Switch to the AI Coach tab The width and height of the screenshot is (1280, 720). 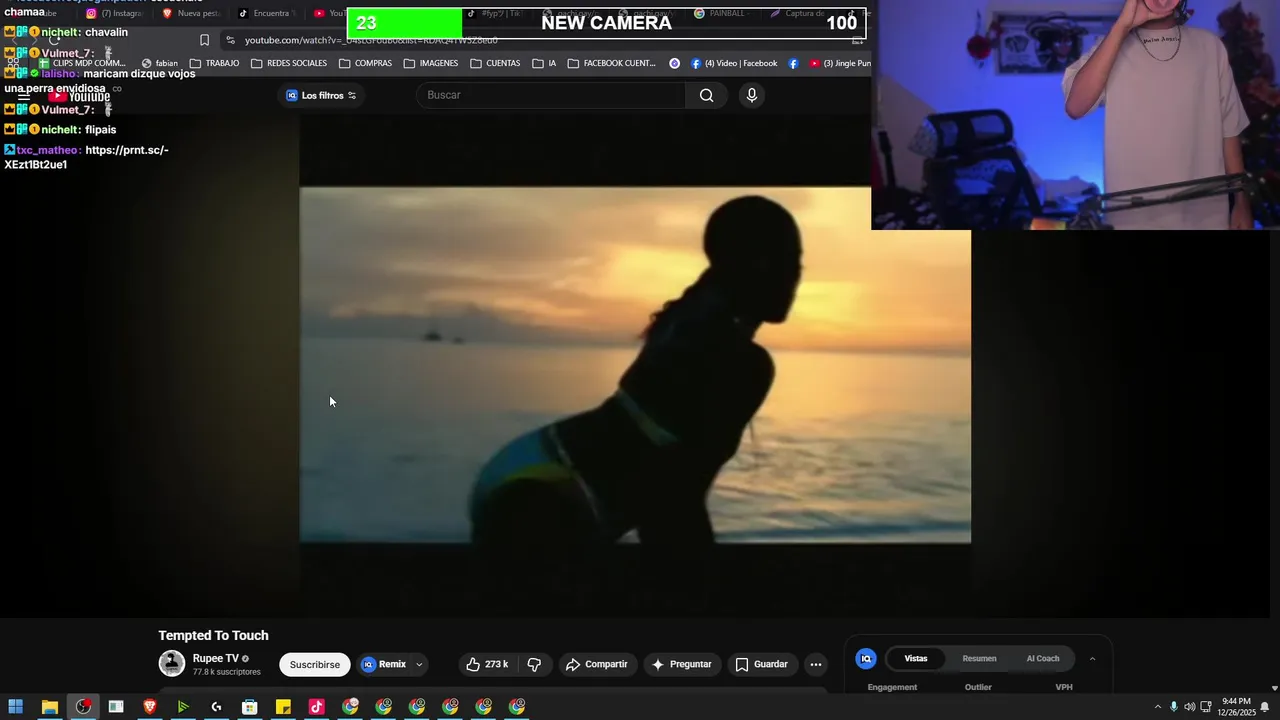pos(1043,658)
